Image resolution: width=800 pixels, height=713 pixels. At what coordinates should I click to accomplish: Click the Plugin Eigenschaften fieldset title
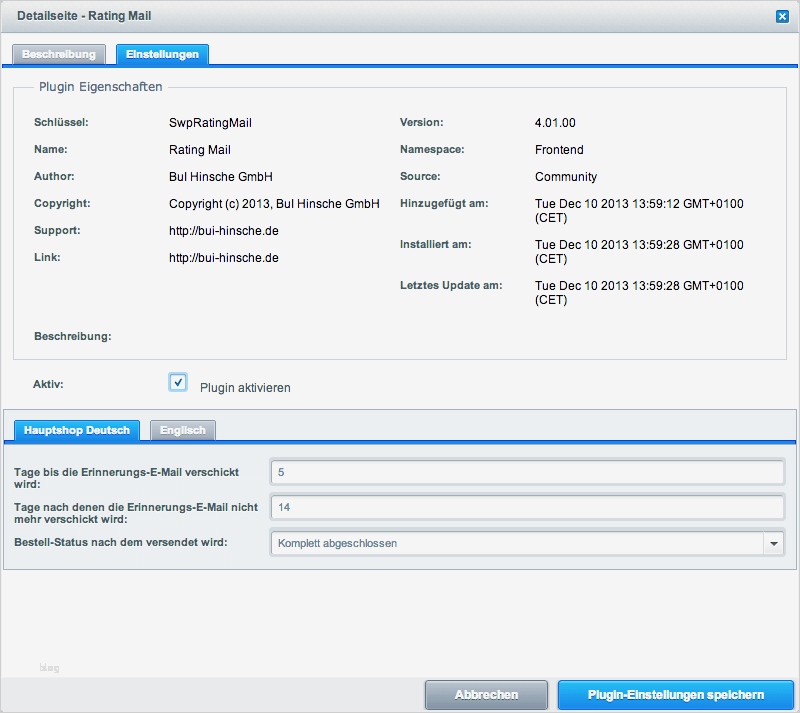click(x=101, y=87)
